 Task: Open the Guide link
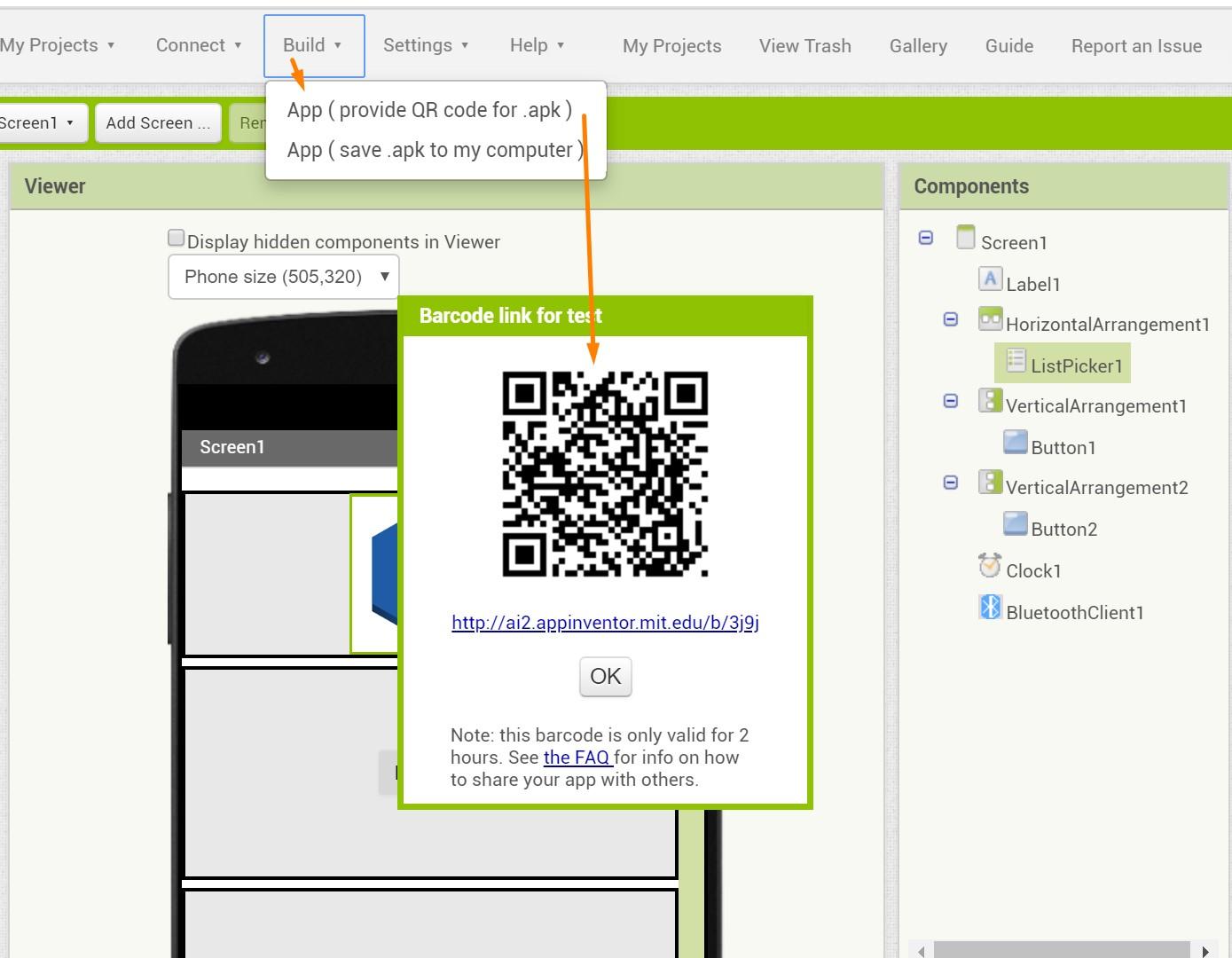pyautogui.click(x=1008, y=46)
